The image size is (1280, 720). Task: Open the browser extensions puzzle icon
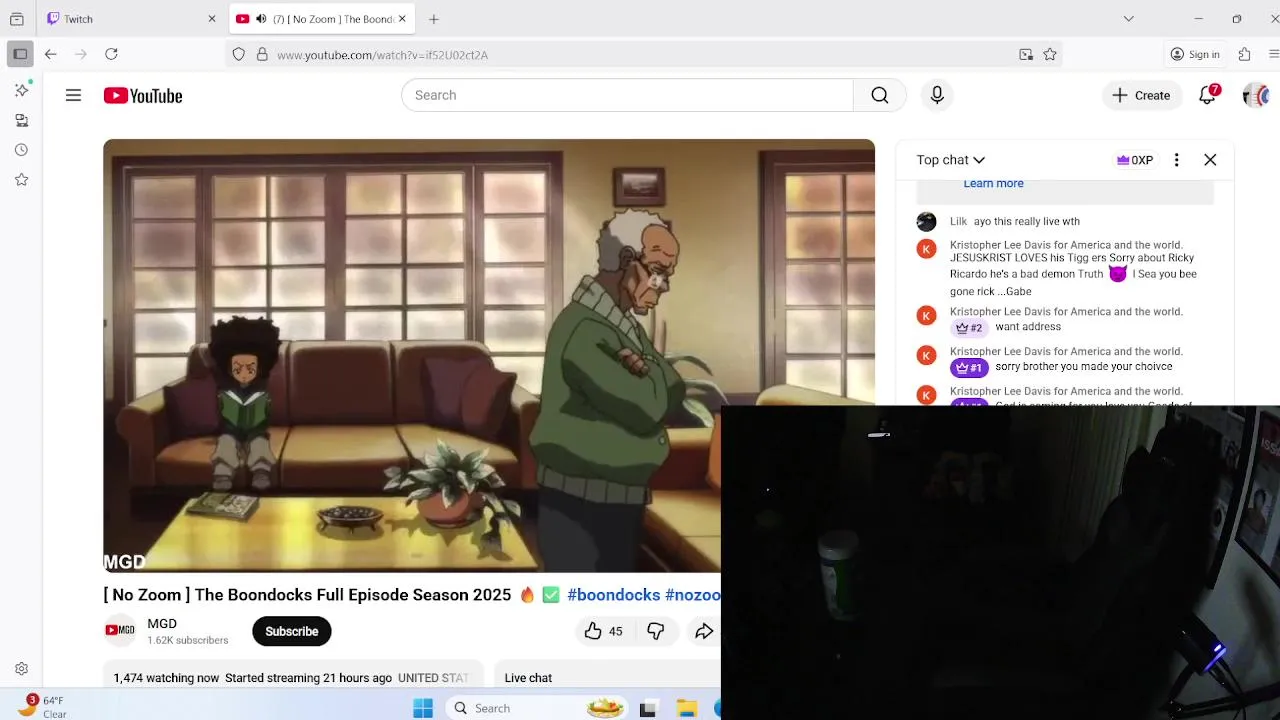(1244, 54)
